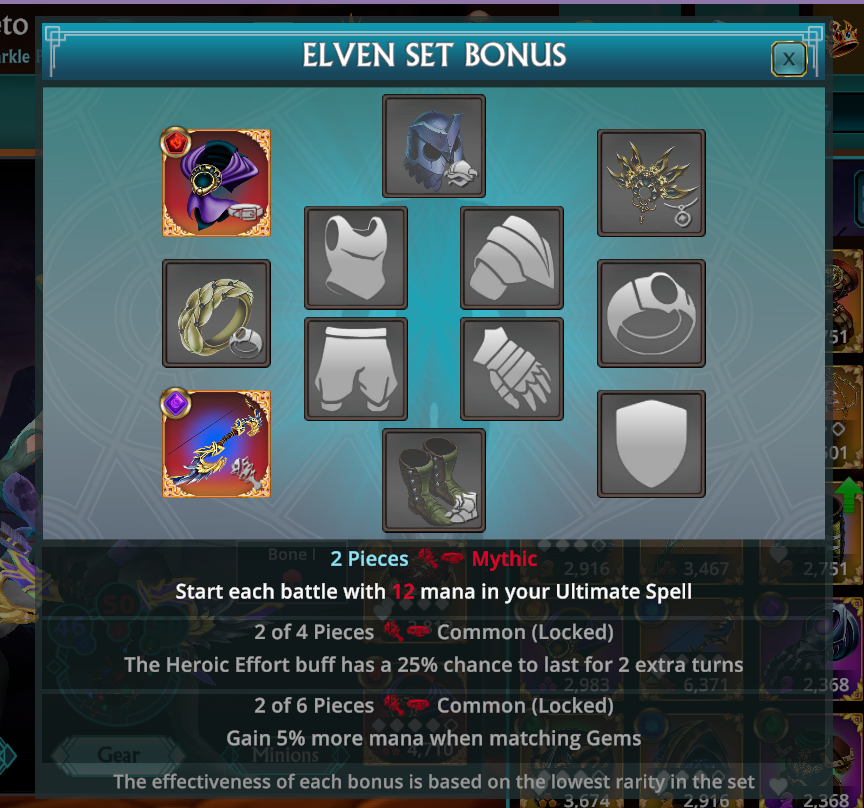Select the Mythic elven bow weapon slot
The width and height of the screenshot is (864, 808).
tap(217, 444)
